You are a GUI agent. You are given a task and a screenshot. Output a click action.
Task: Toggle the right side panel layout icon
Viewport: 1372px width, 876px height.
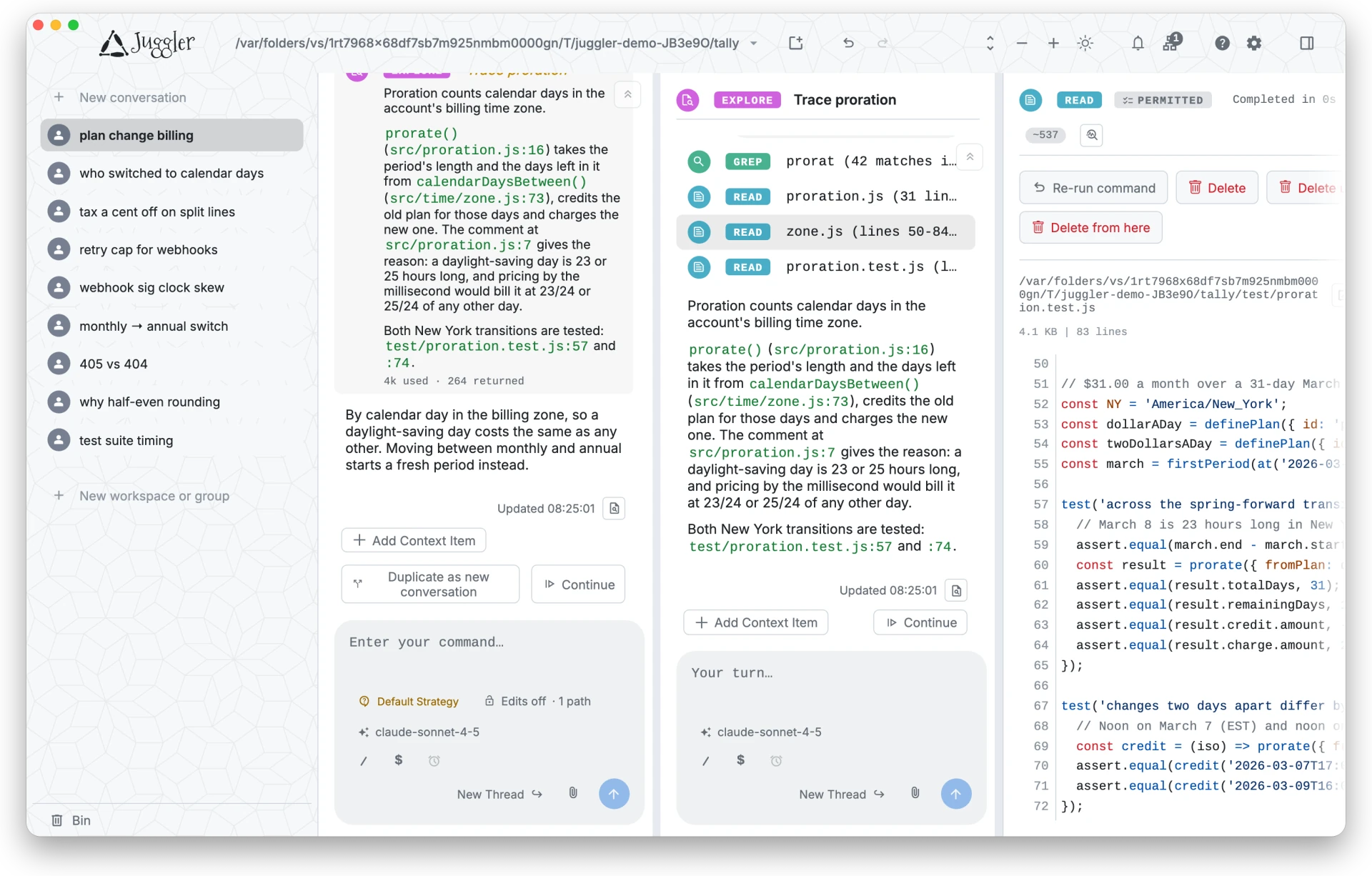tap(1307, 43)
